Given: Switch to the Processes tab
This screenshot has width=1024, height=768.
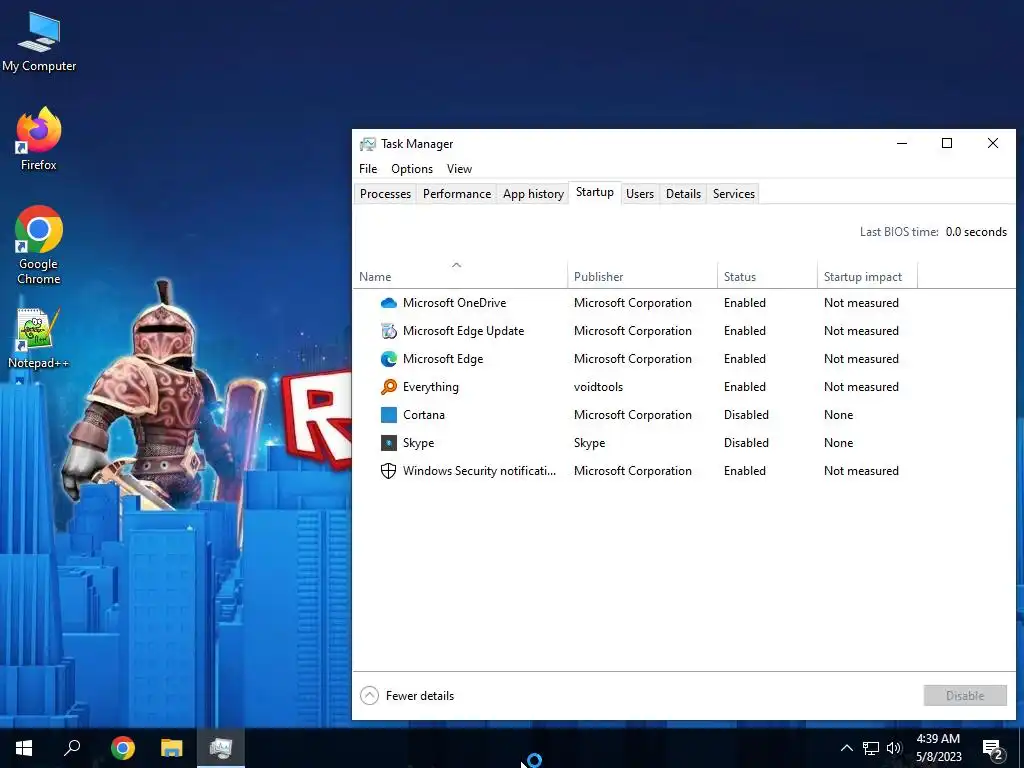Looking at the screenshot, I should click(x=385, y=194).
